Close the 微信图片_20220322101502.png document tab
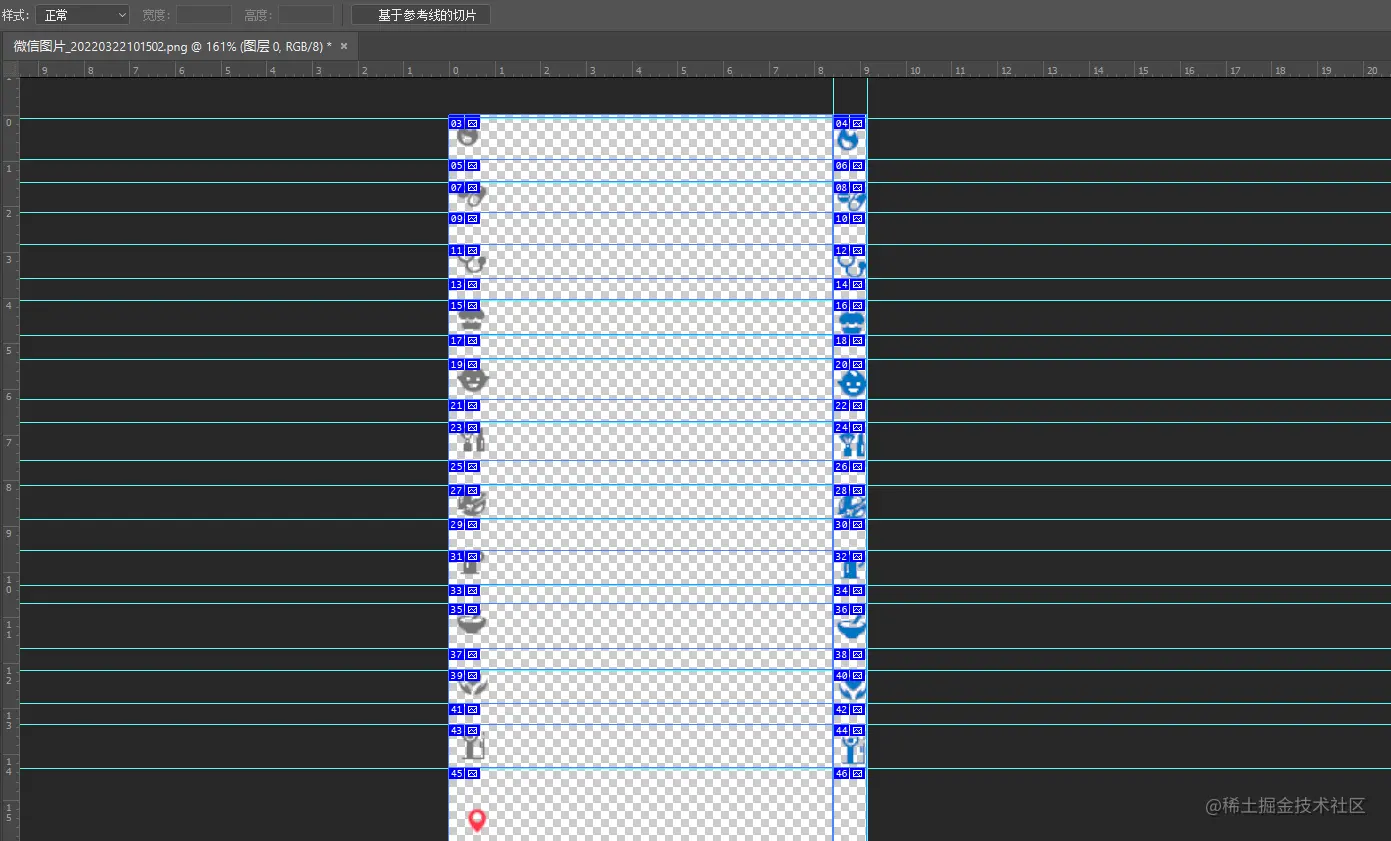Image resolution: width=1391 pixels, height=841 pixels. (344, 46)
